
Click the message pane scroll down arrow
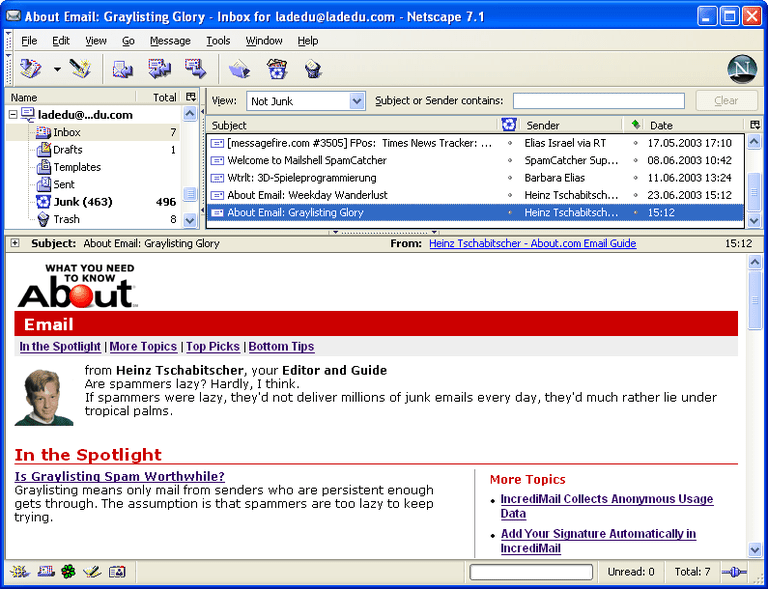(755, 550)
